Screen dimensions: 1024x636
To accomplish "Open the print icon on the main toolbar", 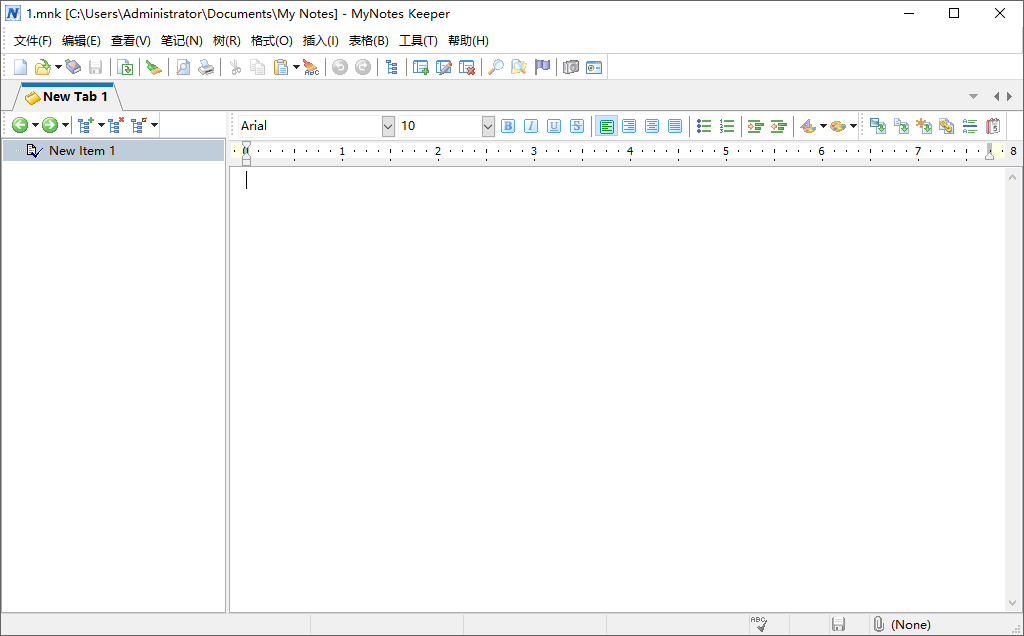I will [207, 66].
